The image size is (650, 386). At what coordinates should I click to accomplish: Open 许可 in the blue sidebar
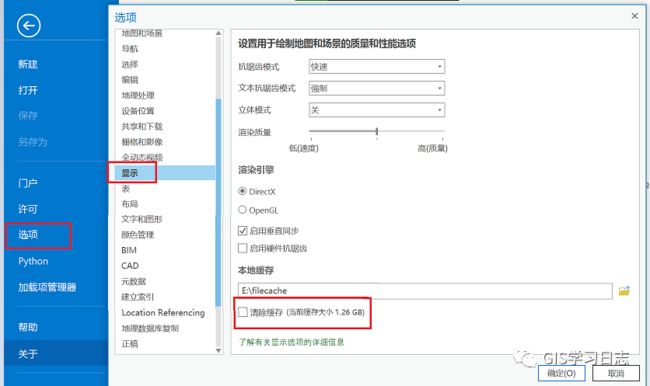[28, 209]
